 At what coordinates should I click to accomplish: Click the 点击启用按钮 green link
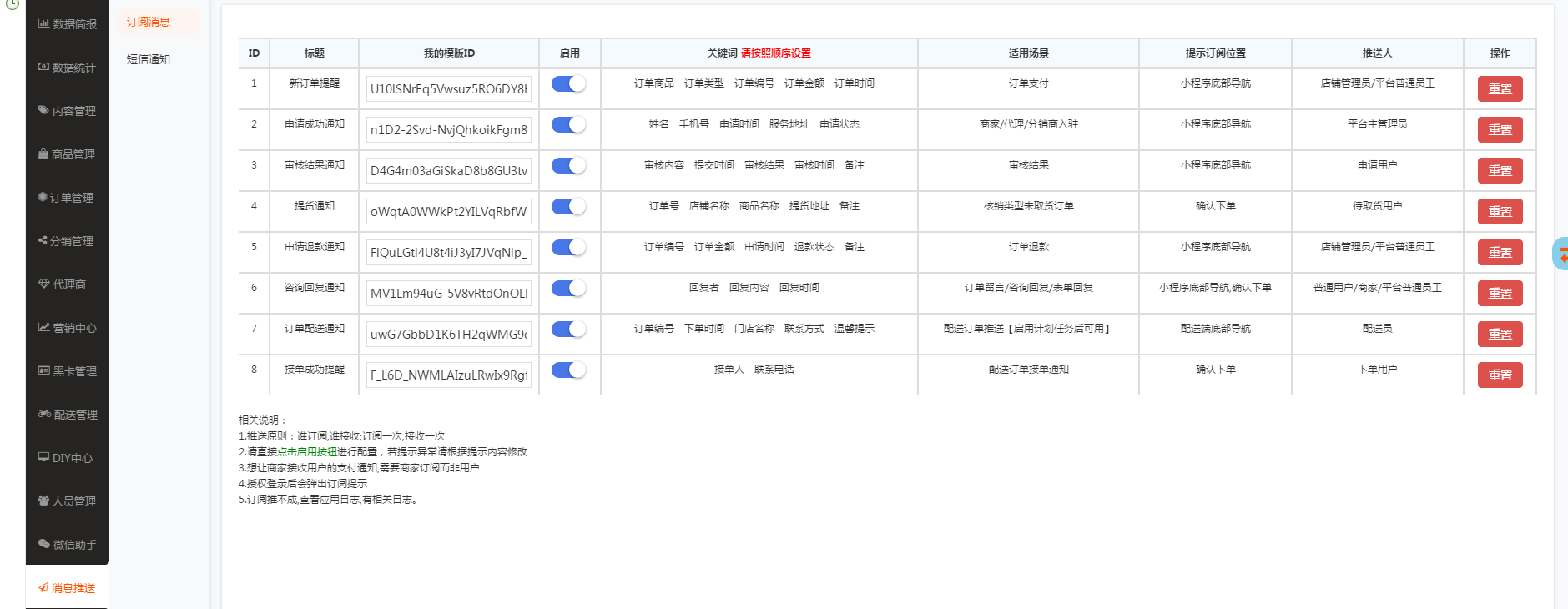pos(307,452)
